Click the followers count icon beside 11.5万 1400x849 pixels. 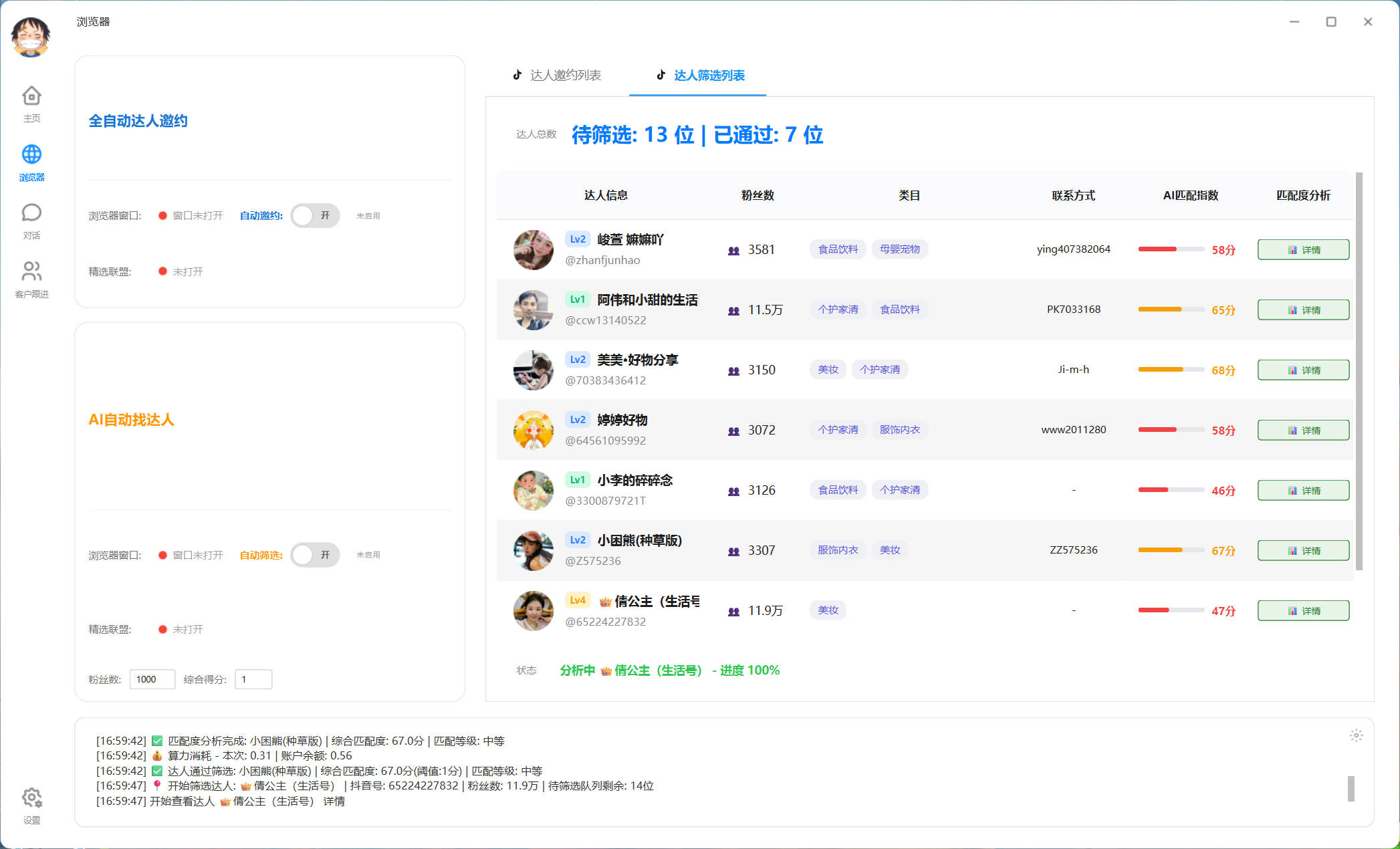(733, 310)
